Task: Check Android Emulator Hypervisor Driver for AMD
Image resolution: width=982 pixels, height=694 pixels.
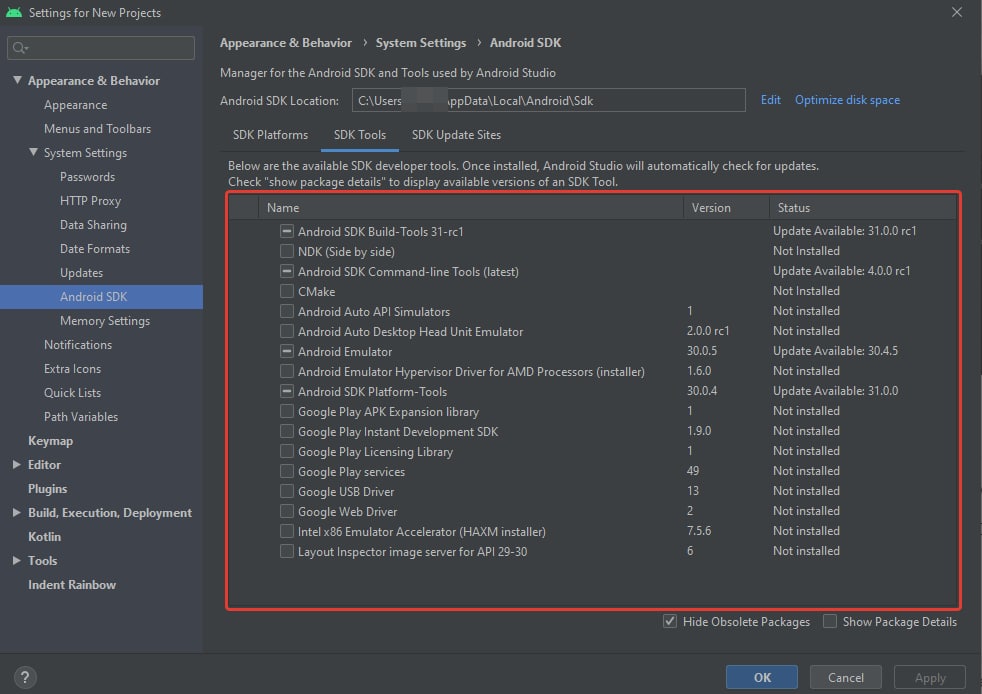Action: 286,371
